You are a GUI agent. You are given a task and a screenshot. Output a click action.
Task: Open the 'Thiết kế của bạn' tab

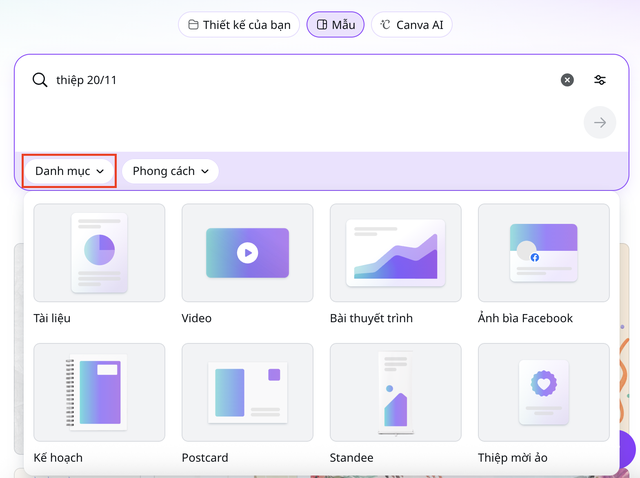click(239, 25)
